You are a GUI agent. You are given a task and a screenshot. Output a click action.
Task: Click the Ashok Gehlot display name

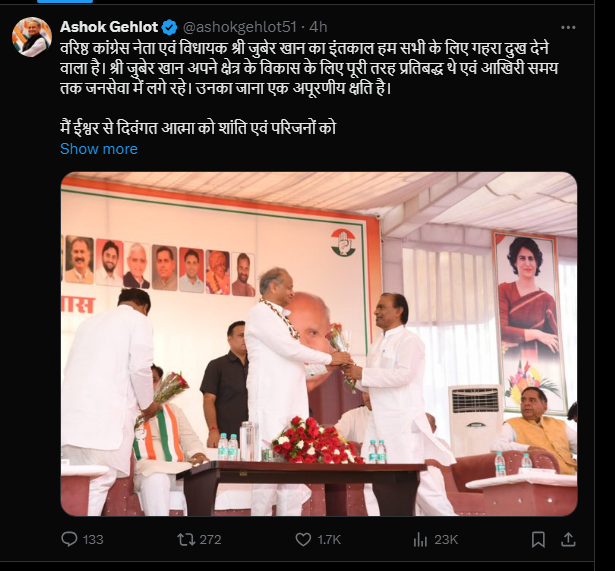[x=109, y=27]
